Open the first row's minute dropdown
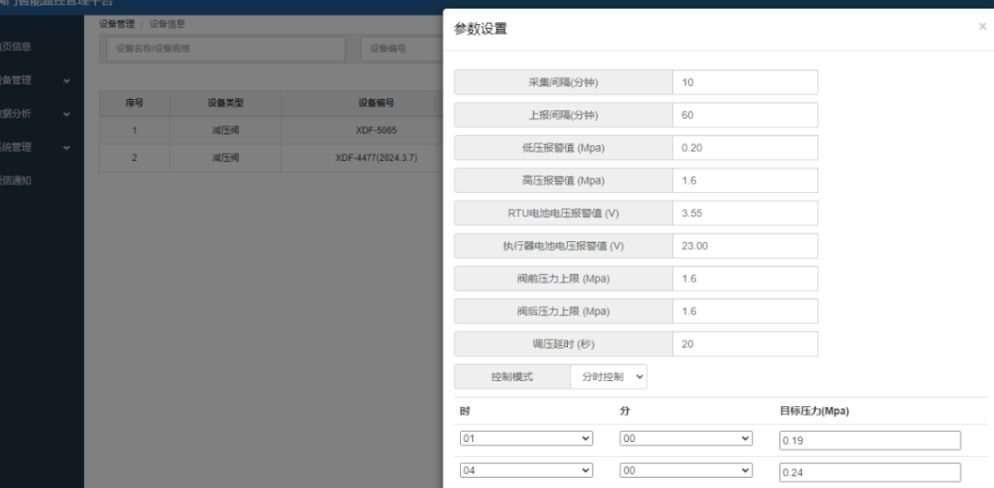Image resolution: width=994 pixels, height=488 pixels. 685,439
